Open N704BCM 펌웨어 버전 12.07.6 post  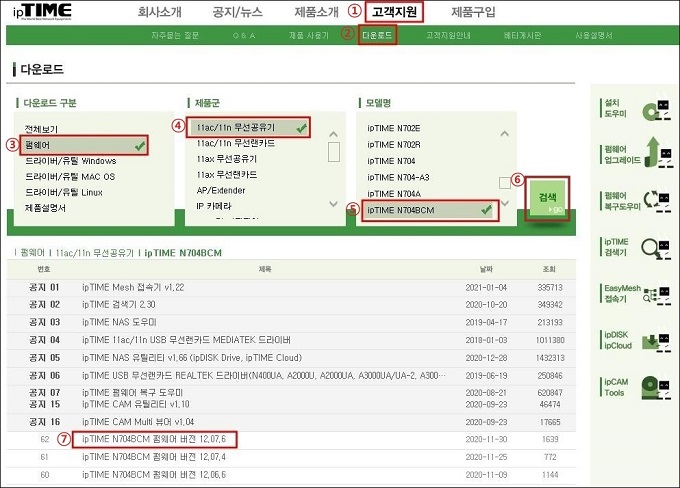(x=154, y=439)
